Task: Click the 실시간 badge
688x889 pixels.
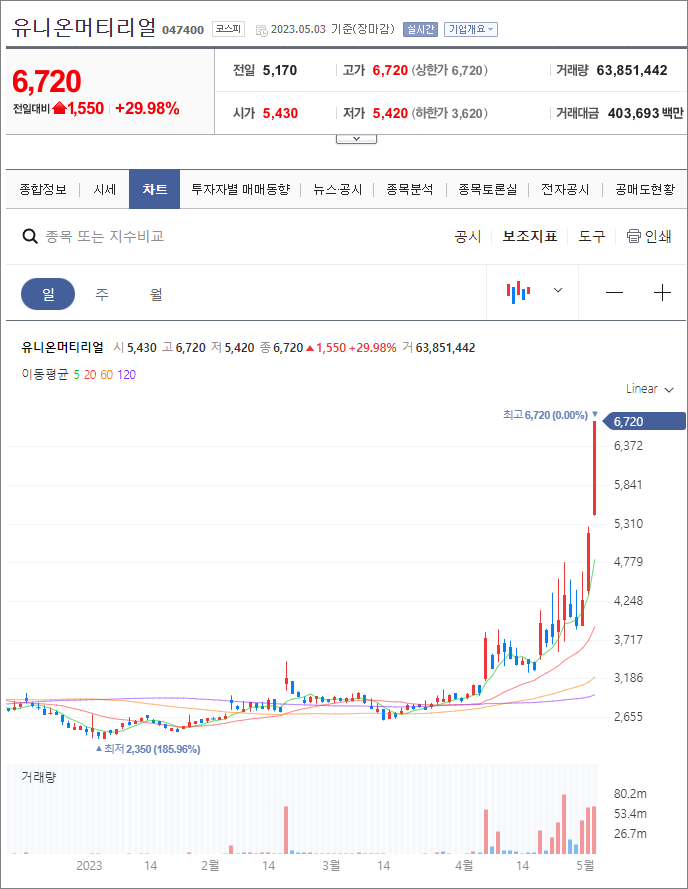Action: click(x=420, y=29)
